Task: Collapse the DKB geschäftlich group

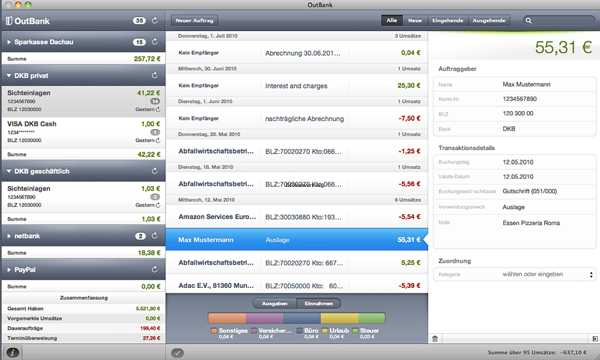Action: [9, 171]
